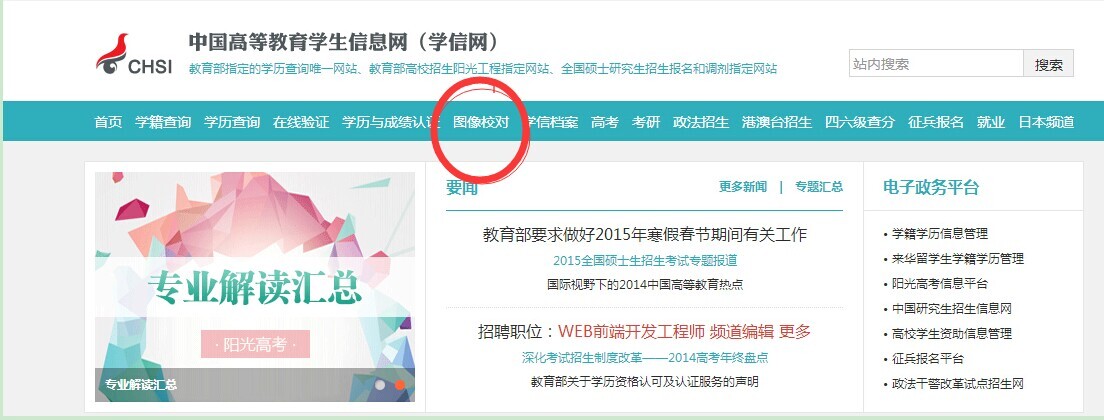
Task: Open the 教育部要求做好2015年寒假春节期间有关工作 headline
Action: coord(645,234)
